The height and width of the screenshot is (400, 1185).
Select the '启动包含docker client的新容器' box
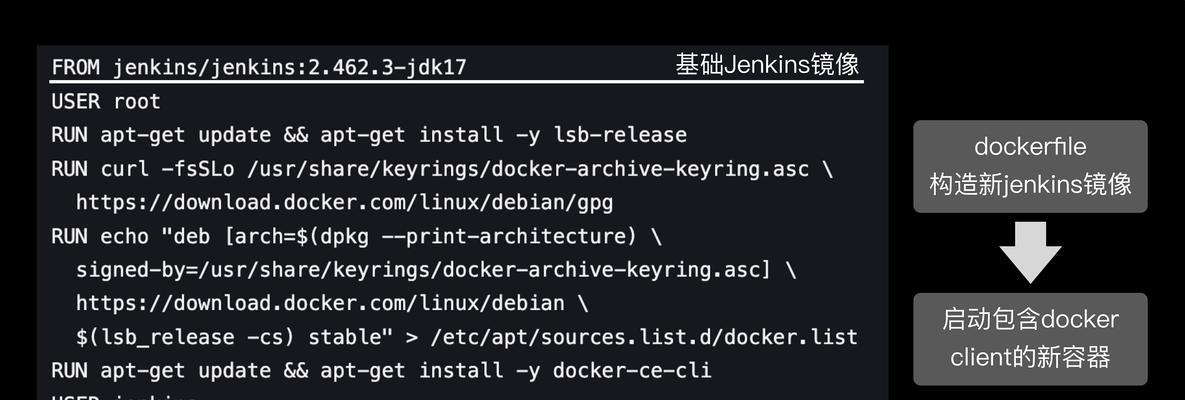(x=1030, y=339)
